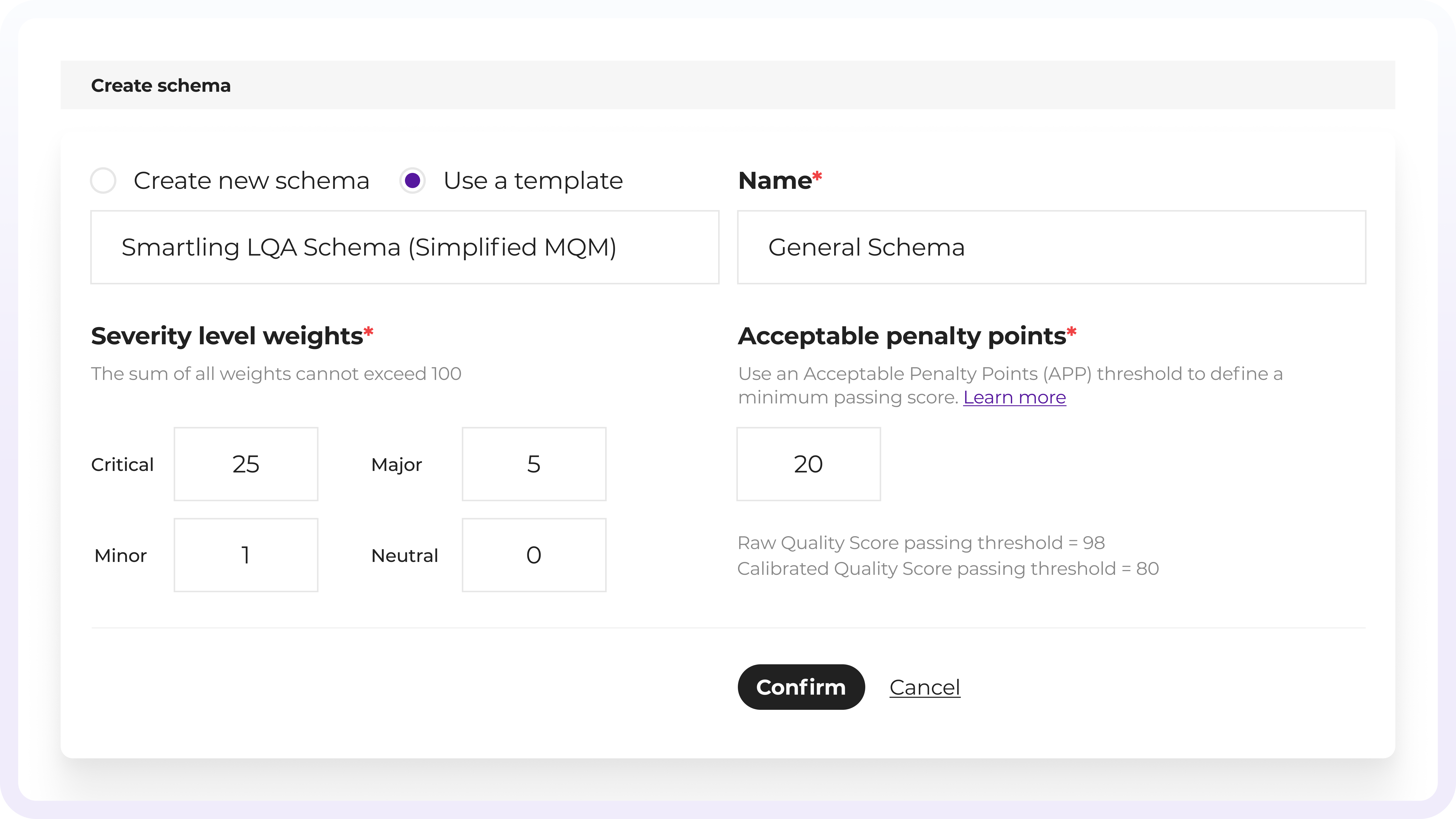This screenshot has width=1456, height=819.
Task: Edit the Acceptable penalty points value 20
Action: click(x=808, y=464)
